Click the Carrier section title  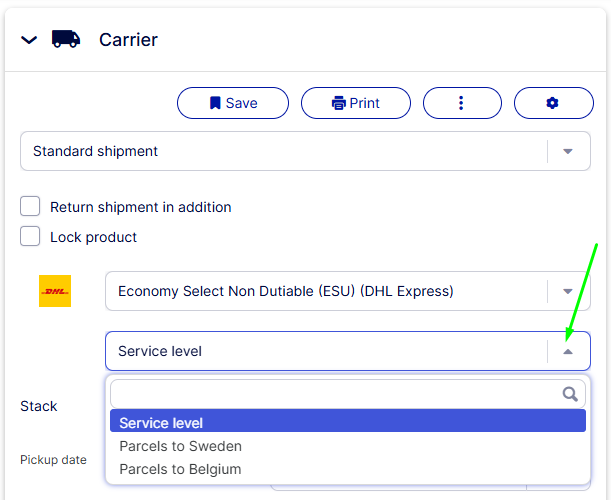[x=128, y=40]
